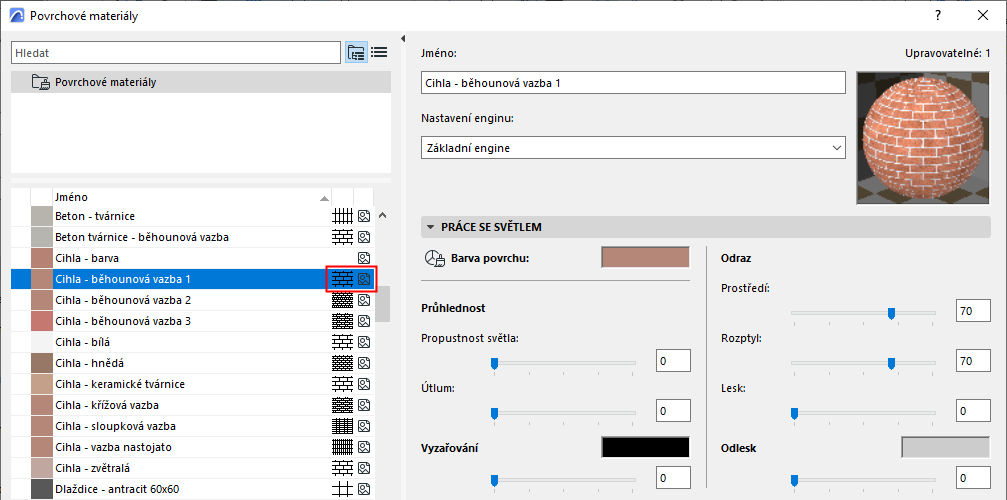Switch to folder tree view icon
The width and height of the screenshot is (1007, 500).
click(x=356, y=53)
